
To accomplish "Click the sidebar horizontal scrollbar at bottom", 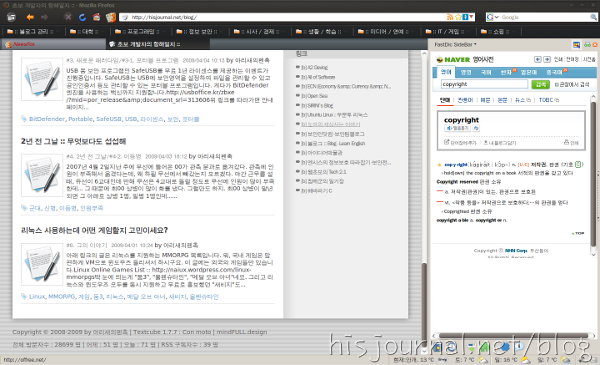I will pos(513,336).
